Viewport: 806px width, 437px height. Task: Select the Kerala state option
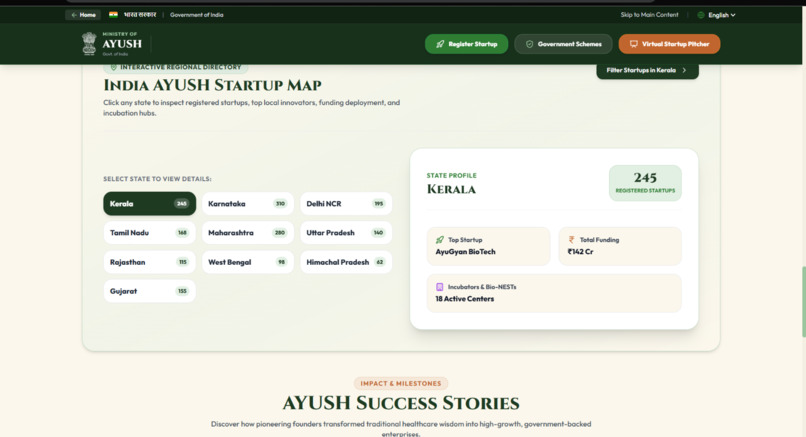click(x=150, y=204)
